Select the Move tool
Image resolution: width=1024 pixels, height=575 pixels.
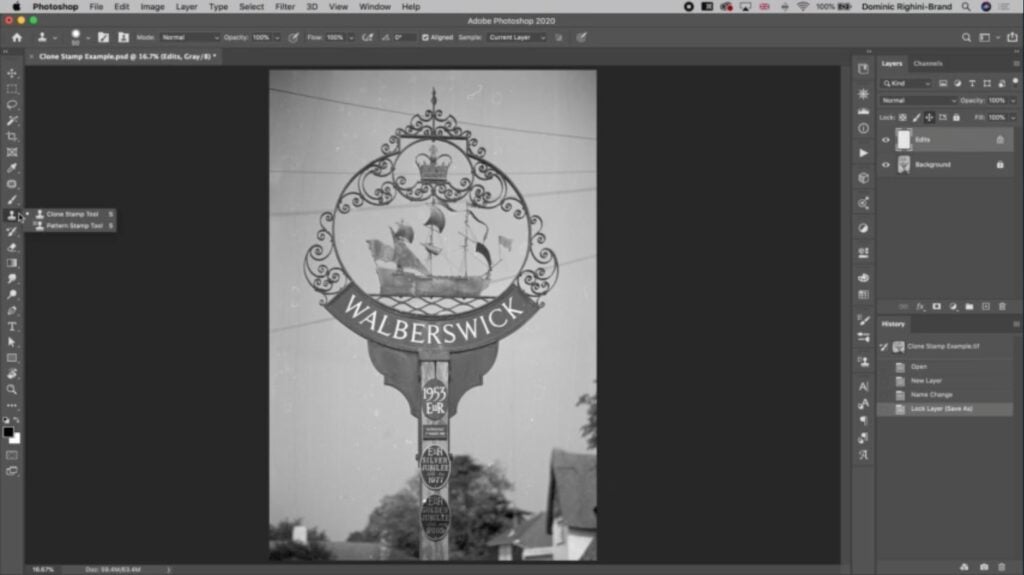tap(12, 73)
